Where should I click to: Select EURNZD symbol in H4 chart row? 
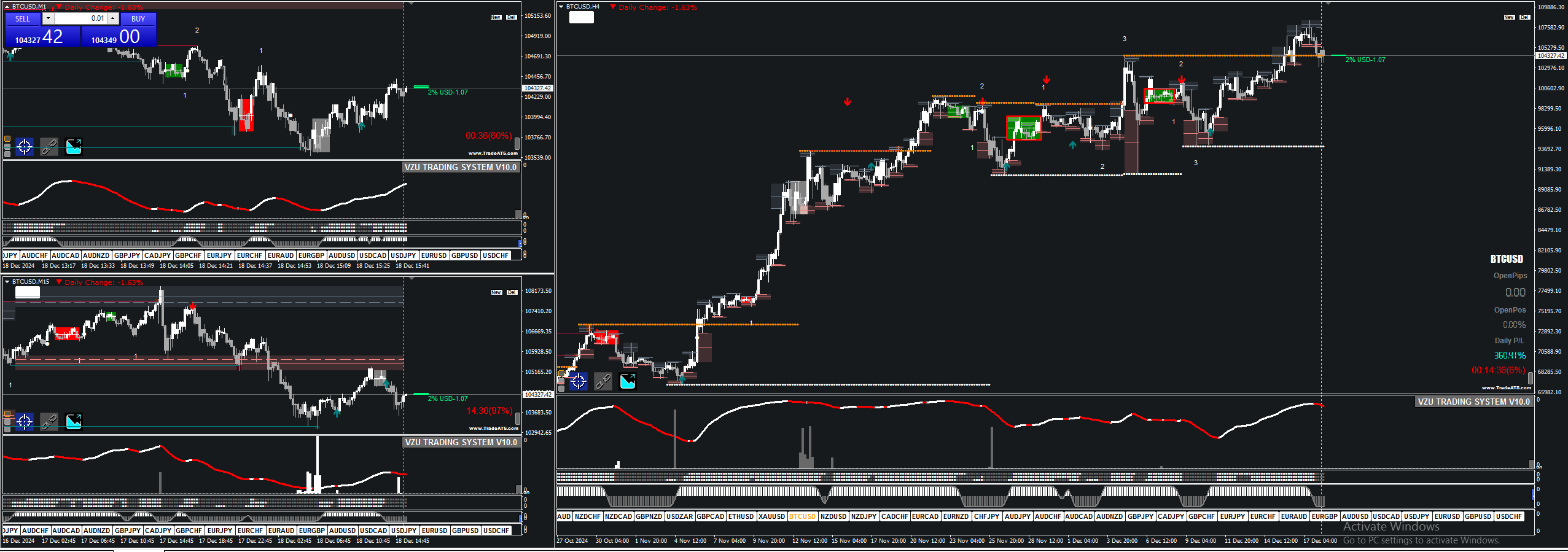956,516
